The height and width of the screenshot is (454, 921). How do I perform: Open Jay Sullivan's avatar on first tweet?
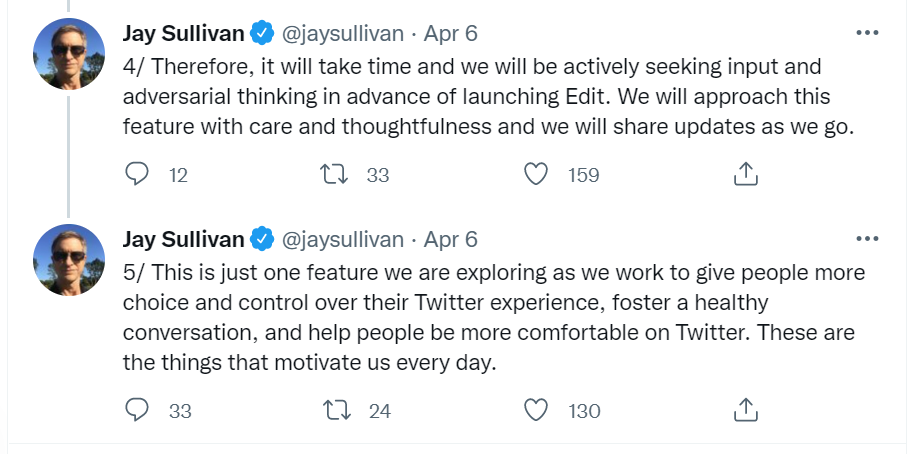[x=69, y=53]
